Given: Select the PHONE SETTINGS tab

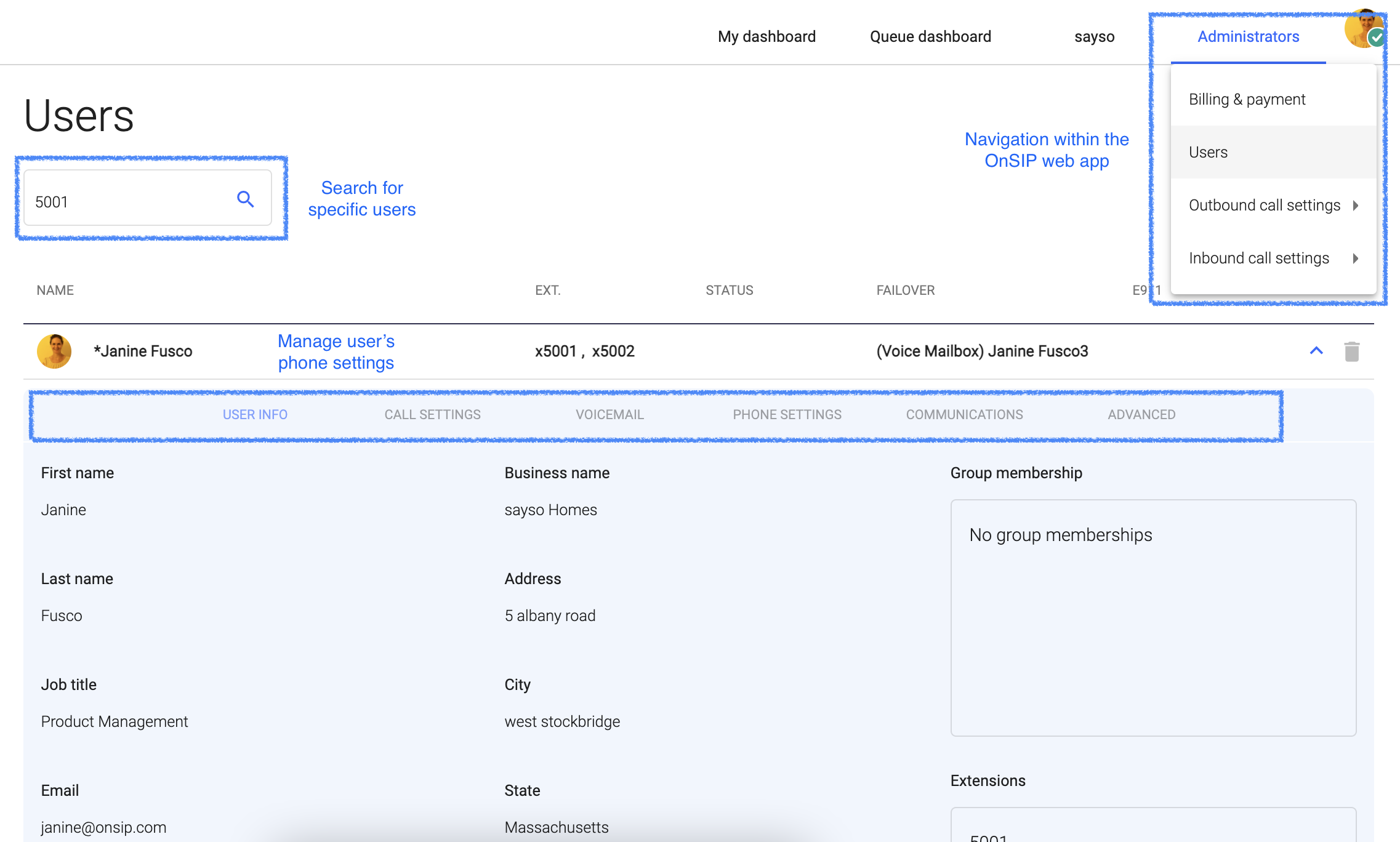Looking at the screenshot, I should click(x=786, y=414).
